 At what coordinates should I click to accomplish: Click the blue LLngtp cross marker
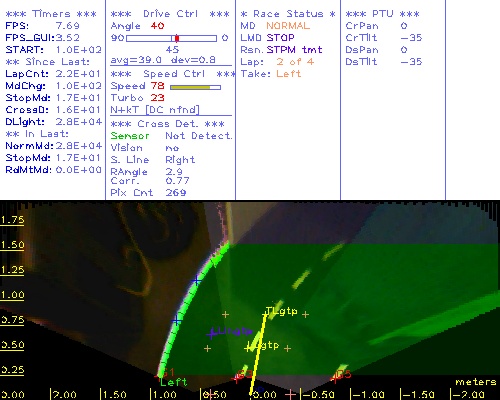click(x=211, y=333)
